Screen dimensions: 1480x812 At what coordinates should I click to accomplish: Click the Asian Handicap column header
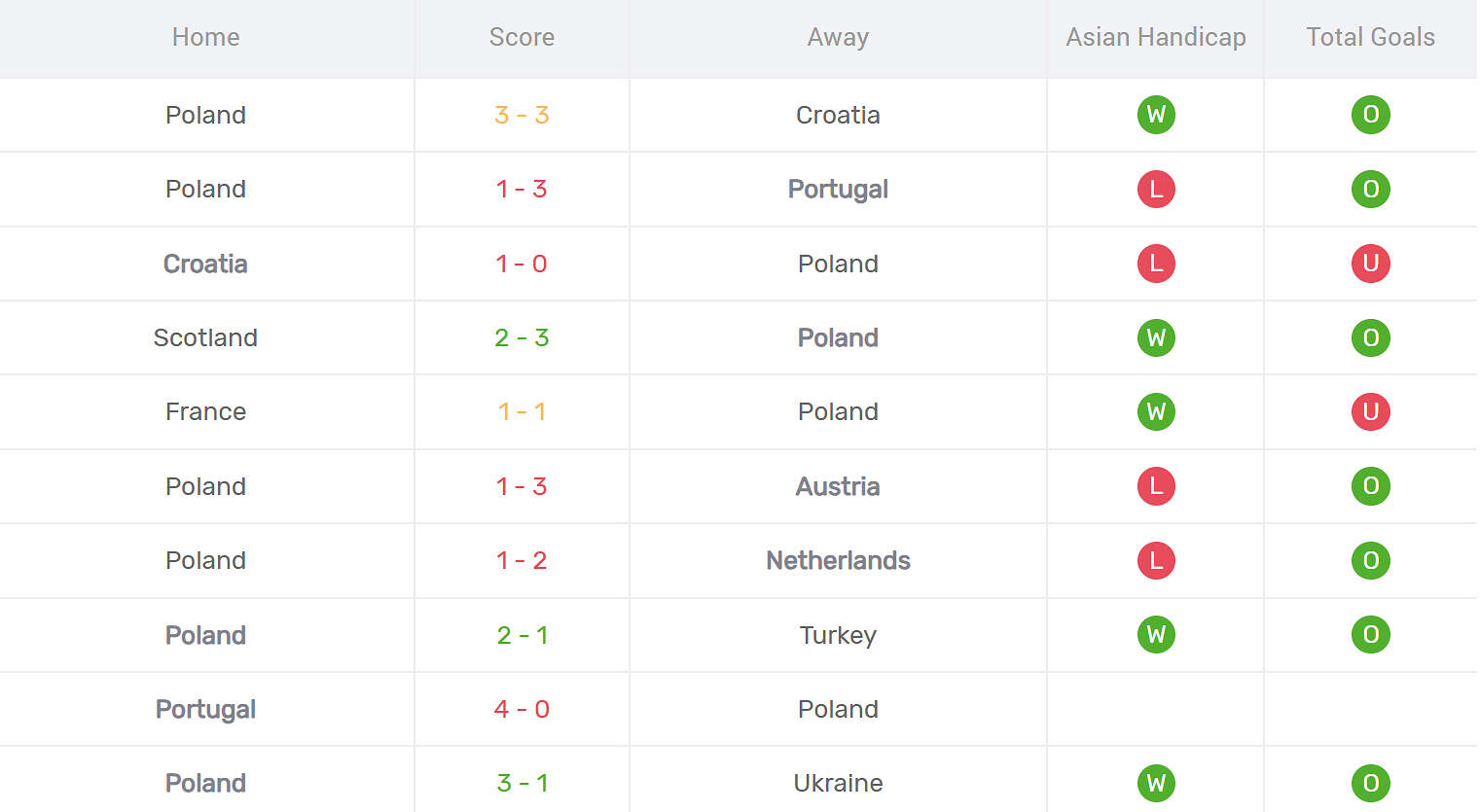(1156, 37)
